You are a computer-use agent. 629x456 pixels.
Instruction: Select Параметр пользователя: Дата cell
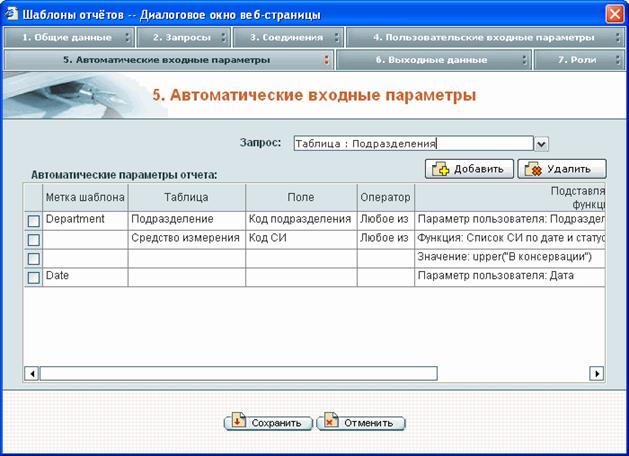coord(510,277)
